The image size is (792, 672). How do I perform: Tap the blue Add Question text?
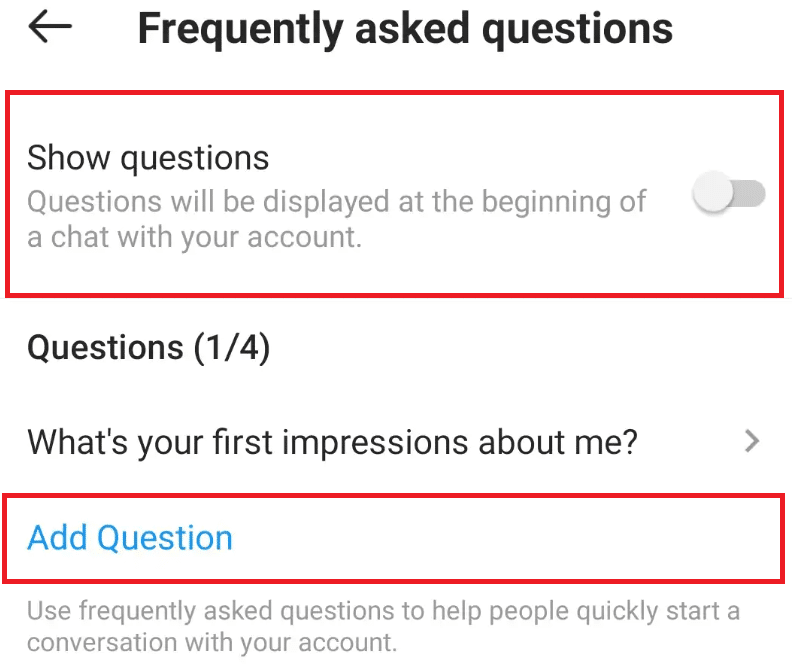(130, 538)
